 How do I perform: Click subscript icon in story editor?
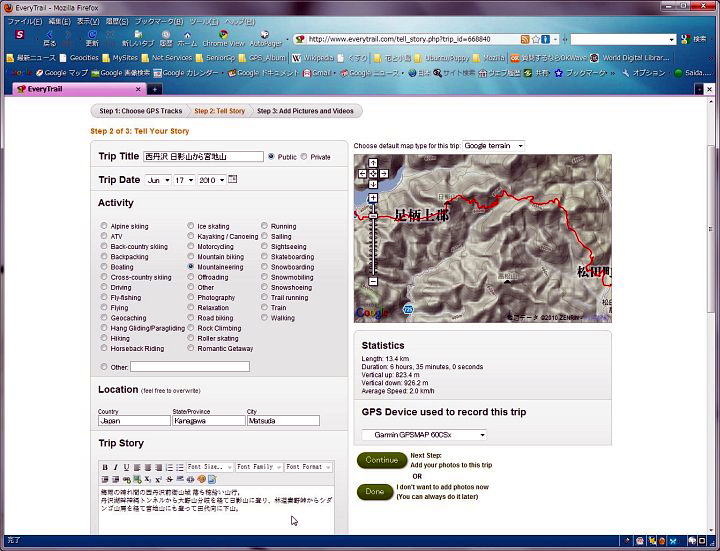[147, 479]
